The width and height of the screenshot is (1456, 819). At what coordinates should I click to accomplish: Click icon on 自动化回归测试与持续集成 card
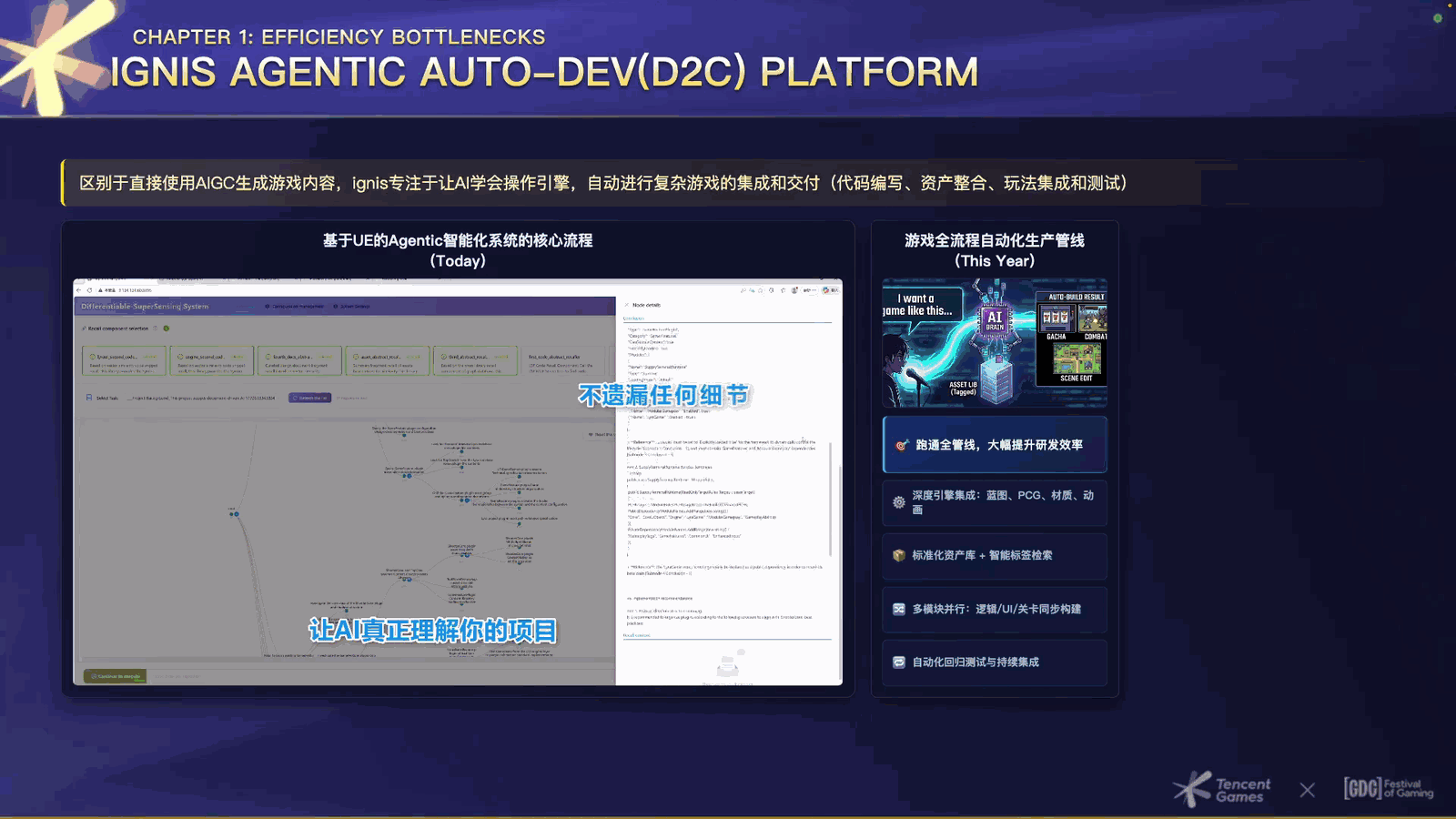pos(899,662)
